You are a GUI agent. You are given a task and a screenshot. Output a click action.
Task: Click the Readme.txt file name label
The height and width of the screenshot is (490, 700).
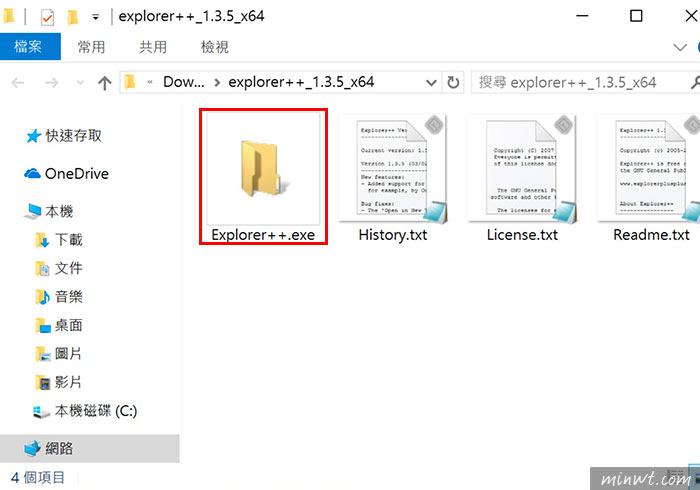tap(652, 235)
